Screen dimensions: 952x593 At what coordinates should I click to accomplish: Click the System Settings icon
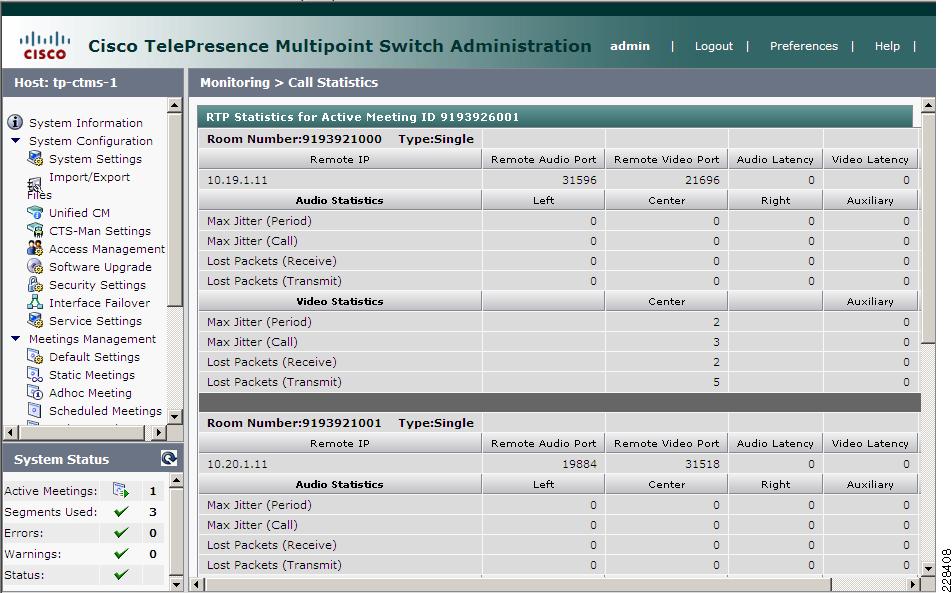[x=35, y=158]
